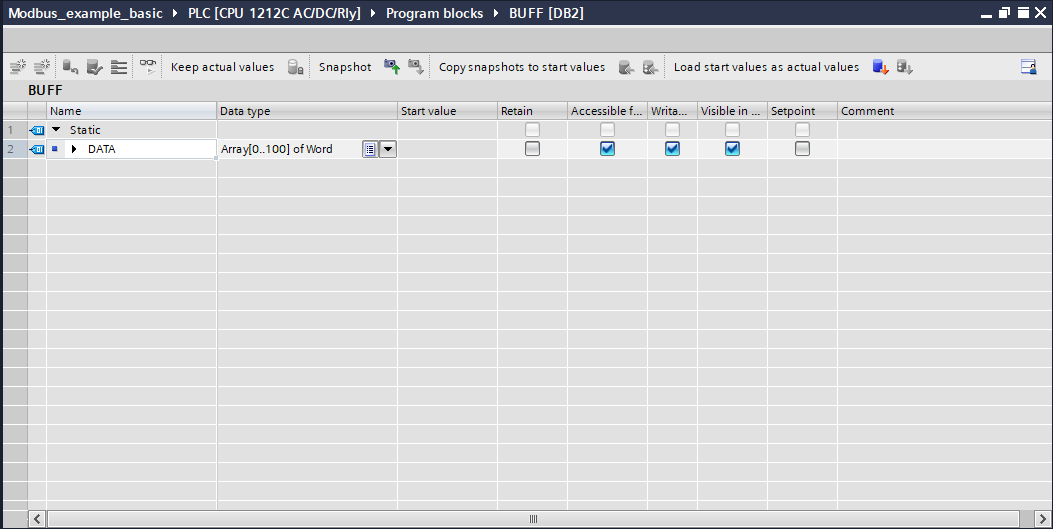
Task: Collapse the Static section
Action: 56,130
